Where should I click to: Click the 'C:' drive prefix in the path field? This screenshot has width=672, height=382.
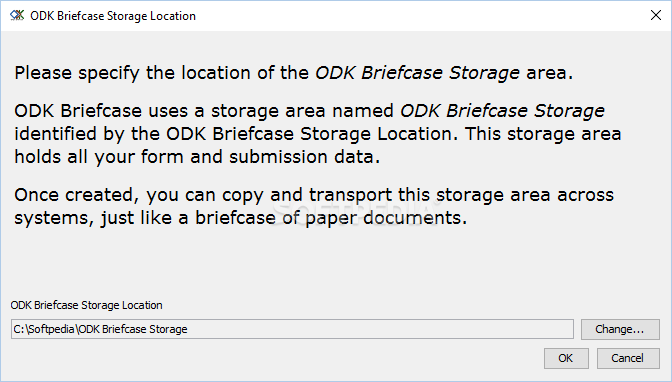pos(18,329)
